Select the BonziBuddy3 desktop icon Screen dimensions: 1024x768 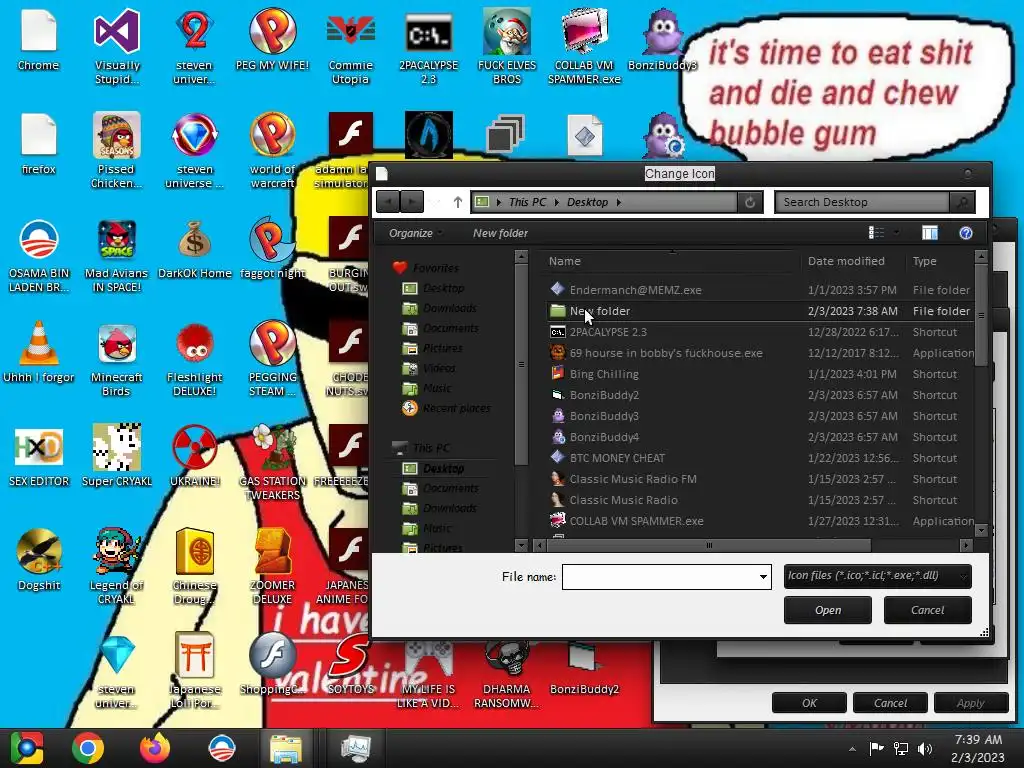click(x=662, y=39)
